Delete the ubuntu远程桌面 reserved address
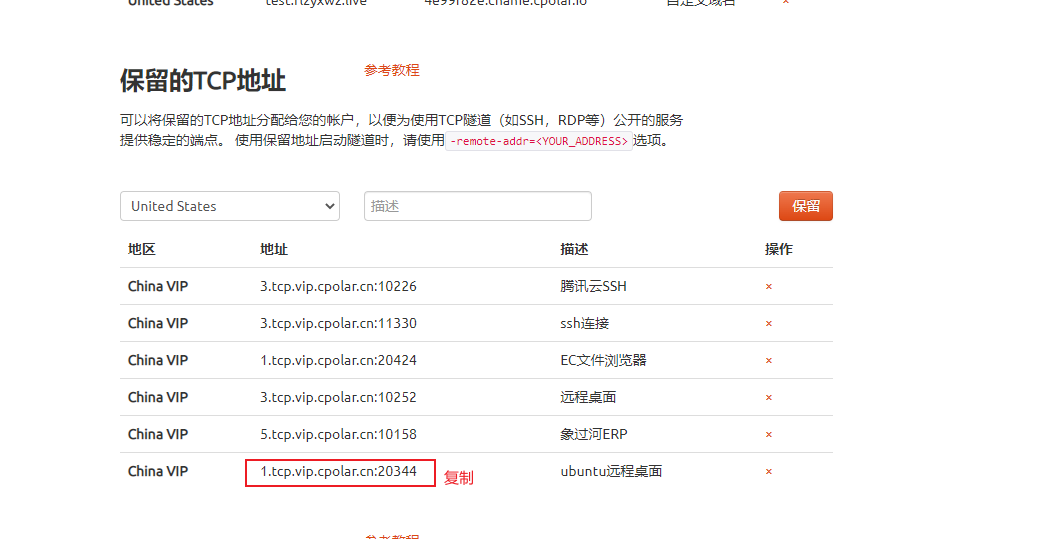1054x539 pixels. [768, 472]
